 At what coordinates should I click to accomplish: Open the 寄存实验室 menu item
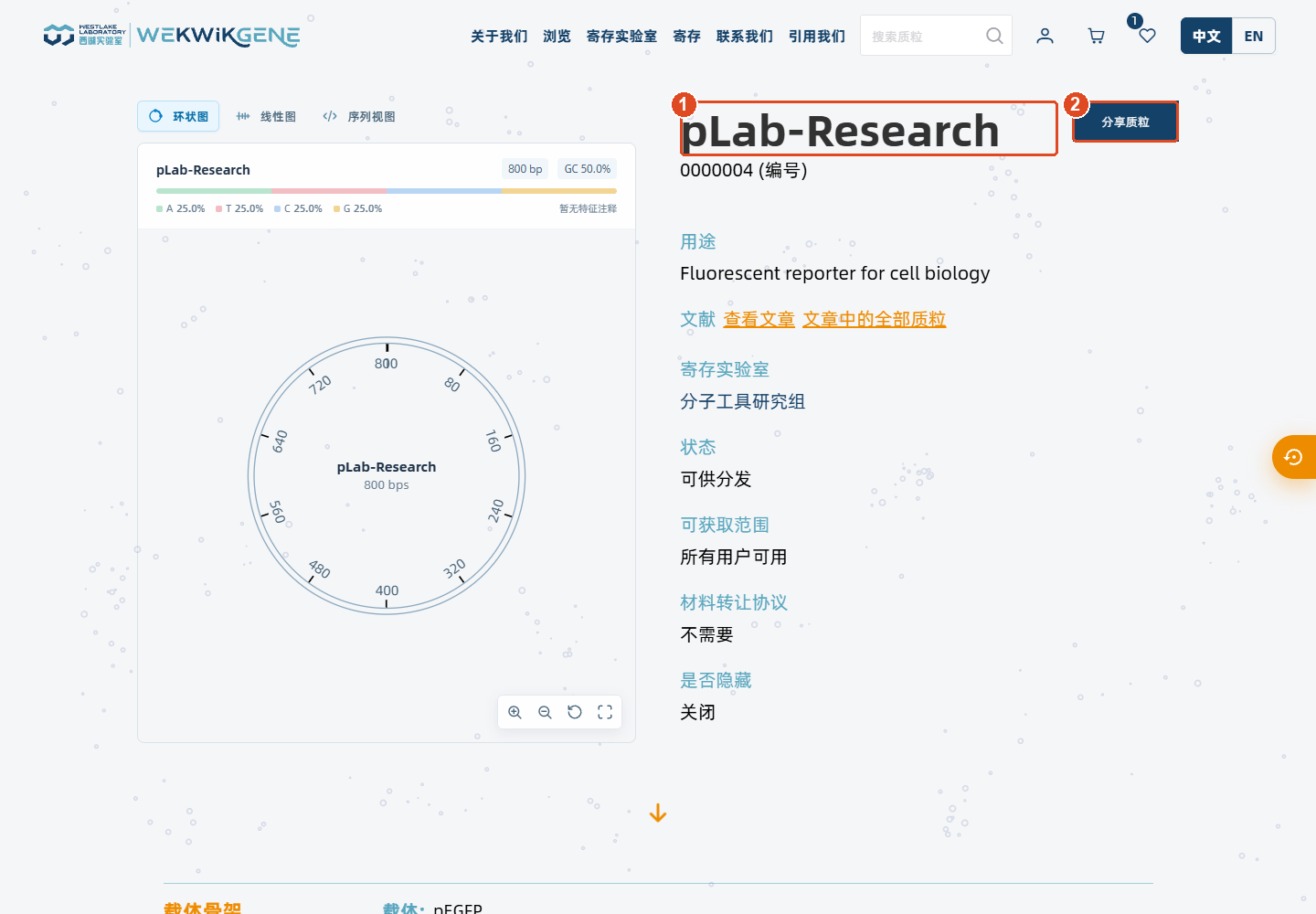coord(621,36)
